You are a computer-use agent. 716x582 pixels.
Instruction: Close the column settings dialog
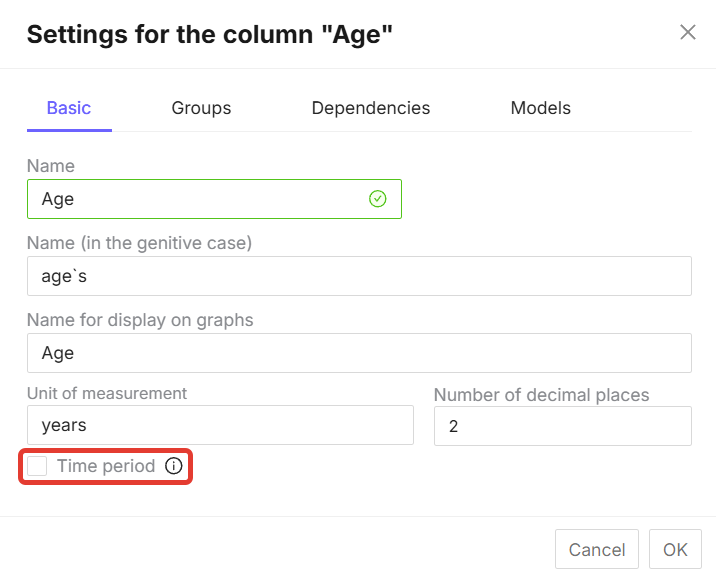(x=688, y=32)
